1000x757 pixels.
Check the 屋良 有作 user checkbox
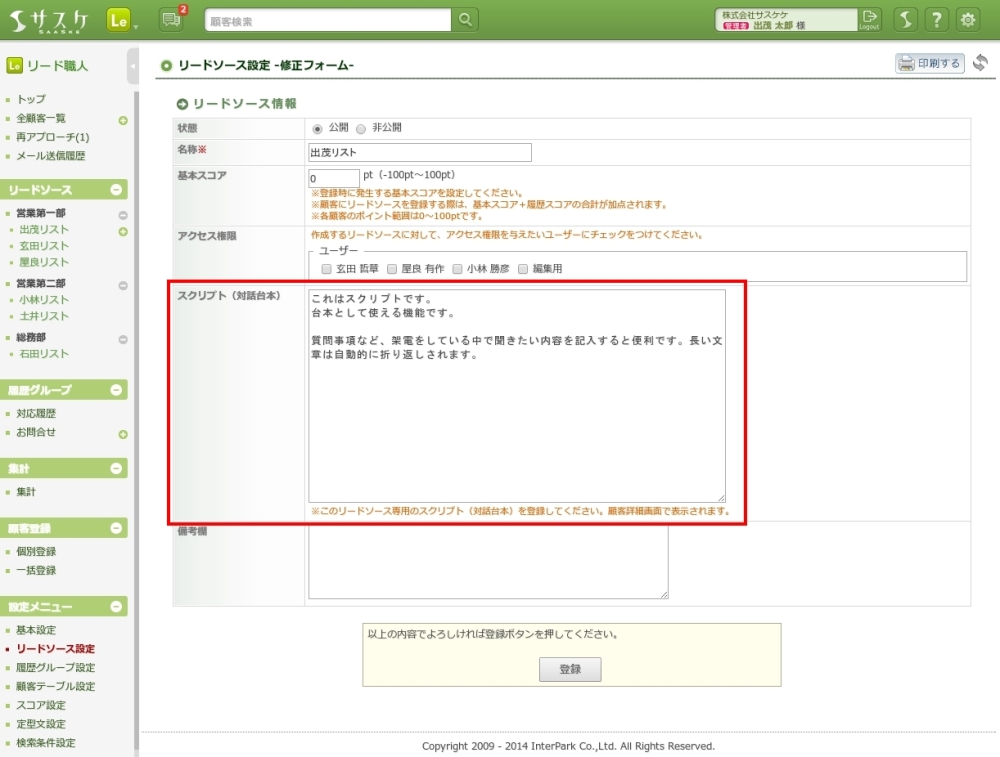pos(392,268)
